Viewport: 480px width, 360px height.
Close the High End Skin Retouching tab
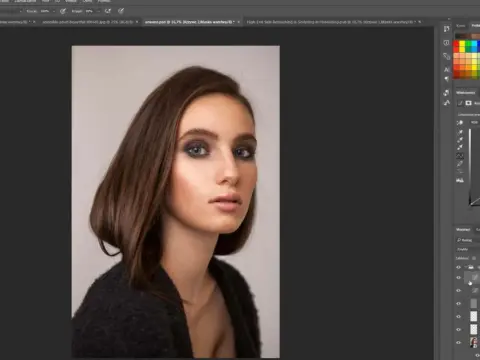(x=419, y=22)
